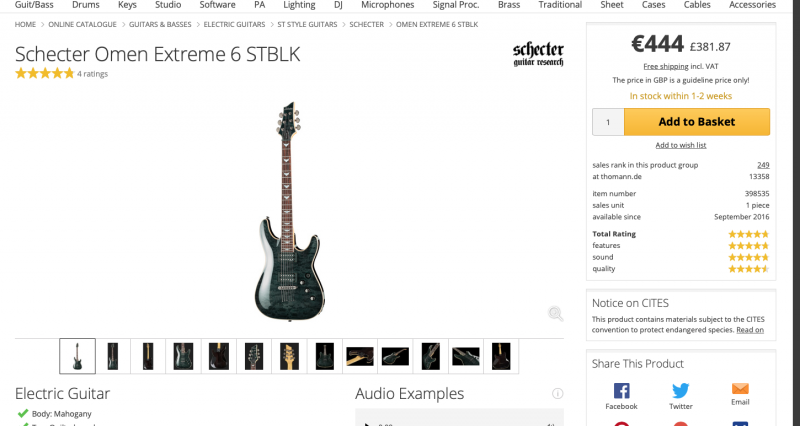Share the product via the Email icon

click(740, 394)
